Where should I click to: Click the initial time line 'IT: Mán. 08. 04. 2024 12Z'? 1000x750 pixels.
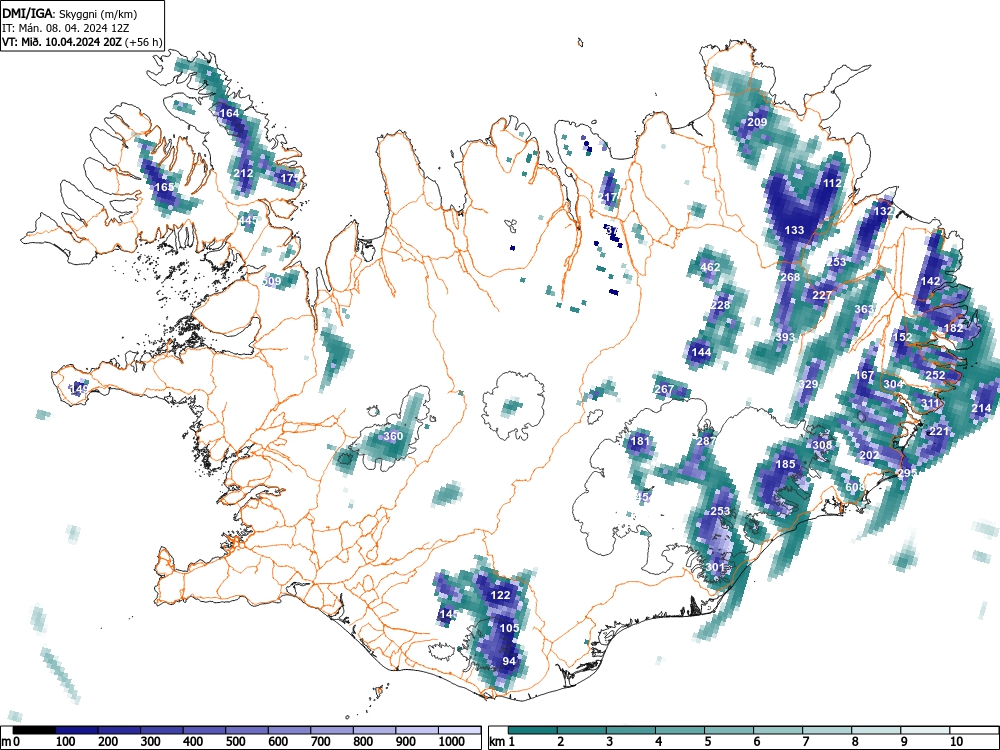click(68, 27)
